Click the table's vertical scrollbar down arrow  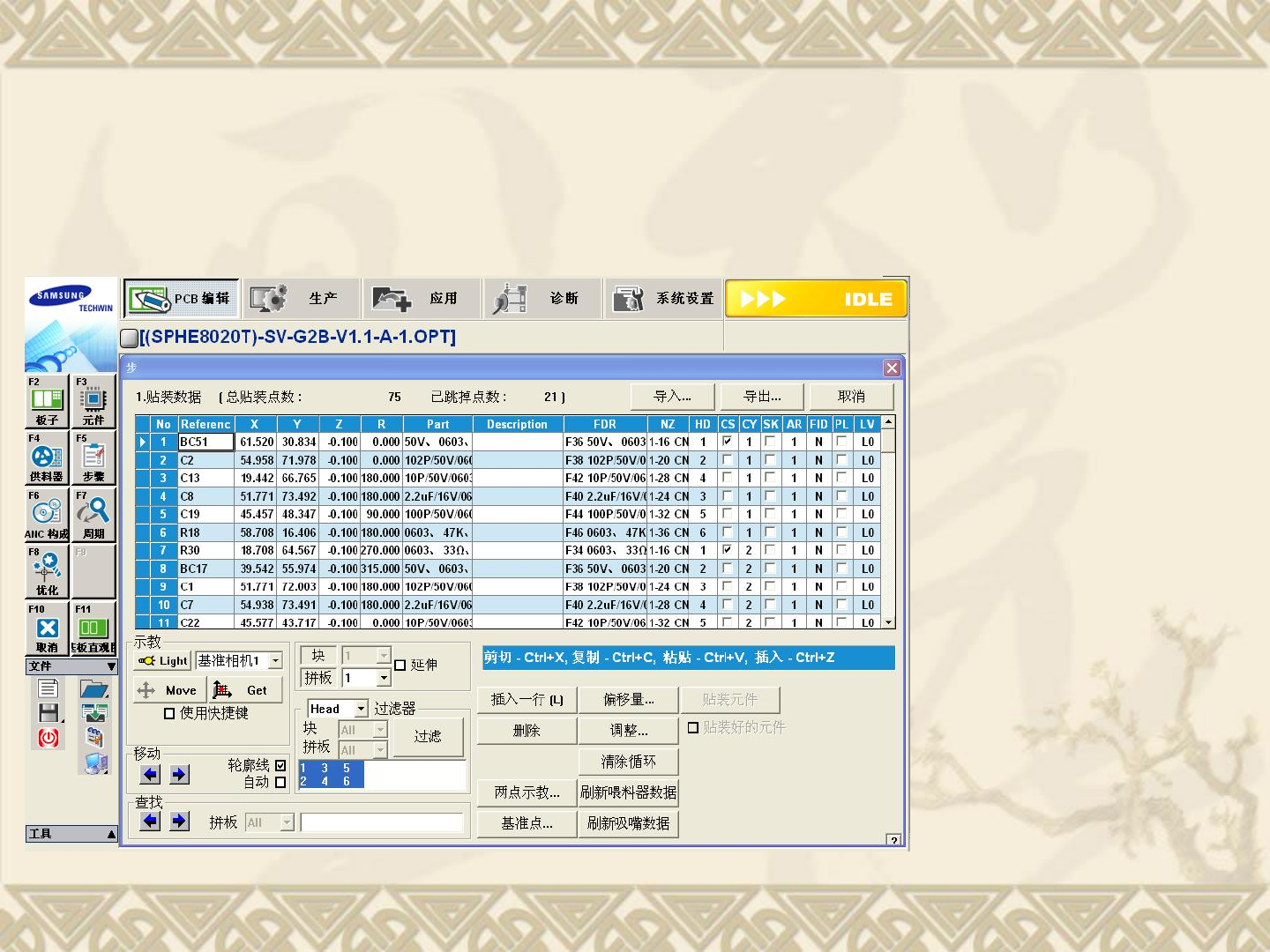click(888, 622)
